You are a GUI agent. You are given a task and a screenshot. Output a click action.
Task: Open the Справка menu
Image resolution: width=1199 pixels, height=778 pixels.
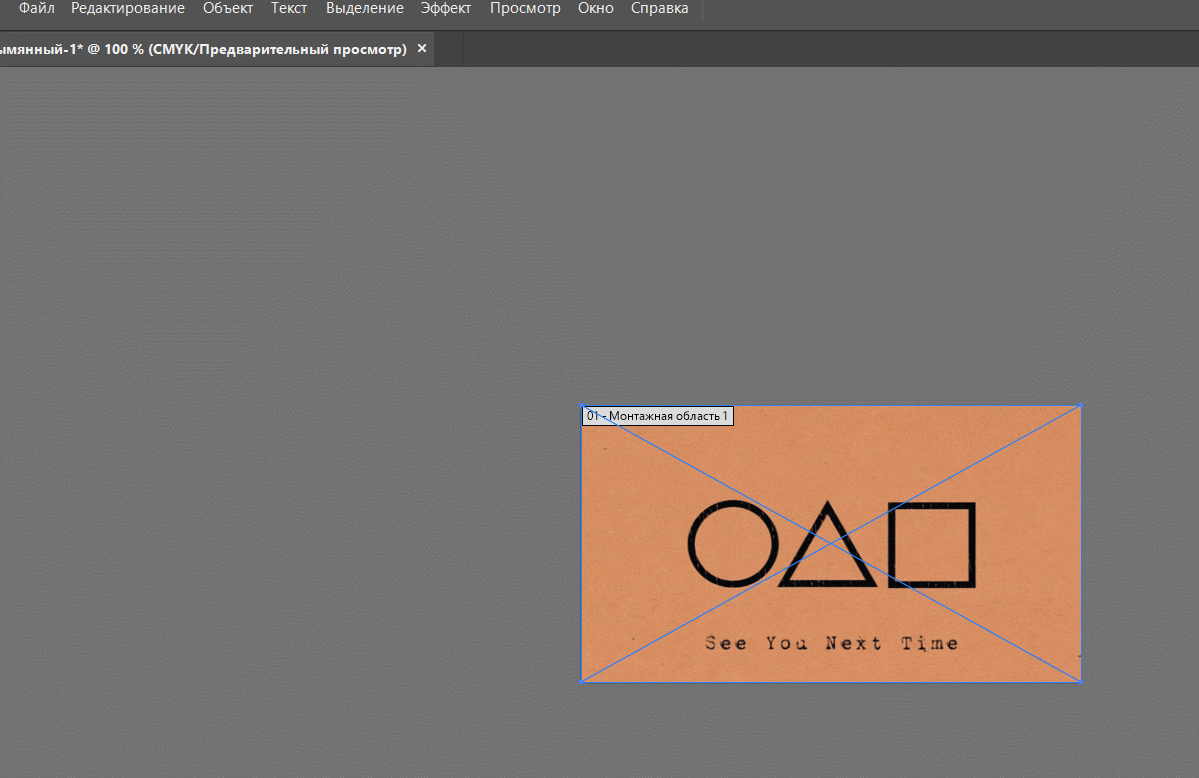[659, 8]
